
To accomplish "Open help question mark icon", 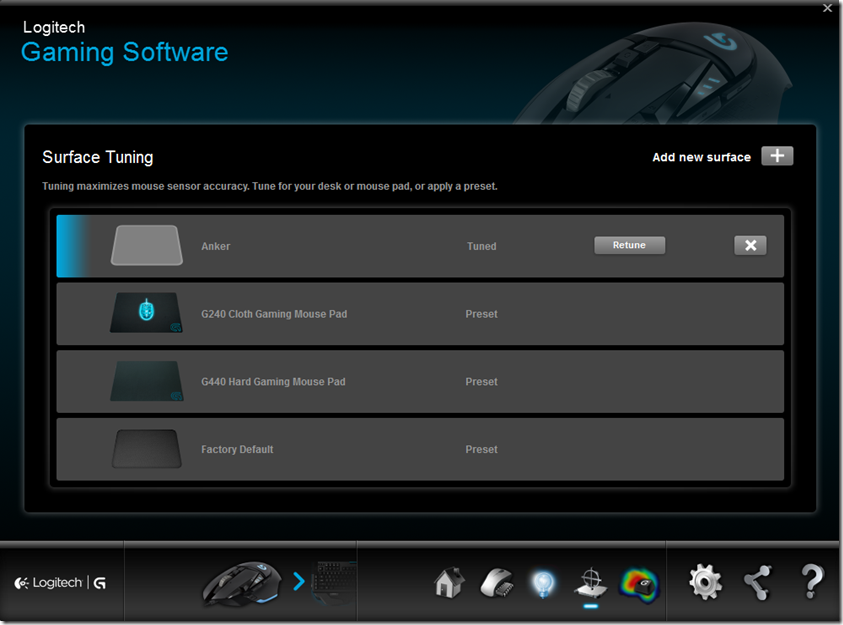I will click(812, 581).
